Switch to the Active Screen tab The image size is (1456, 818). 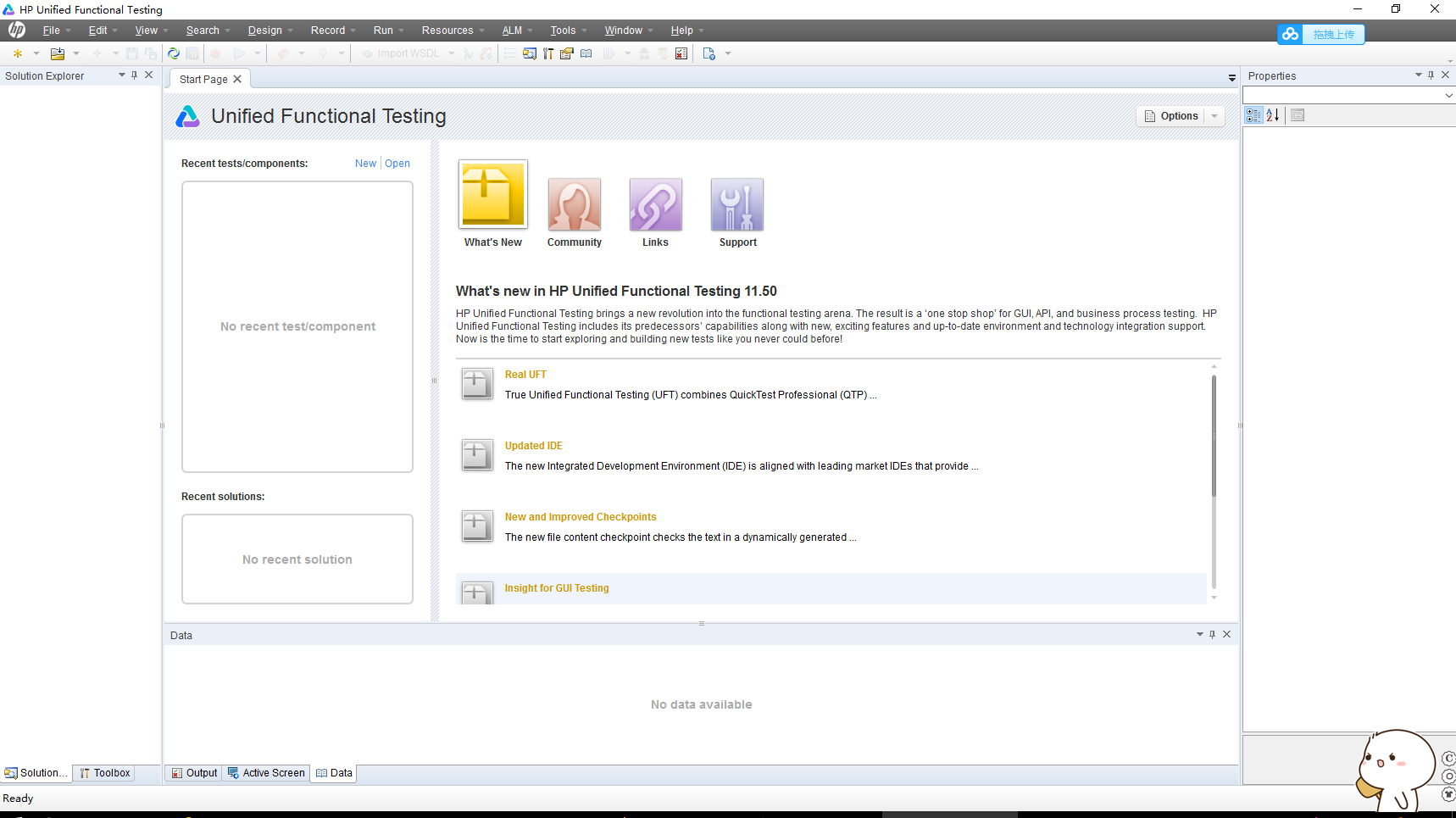tap(266, 773)
